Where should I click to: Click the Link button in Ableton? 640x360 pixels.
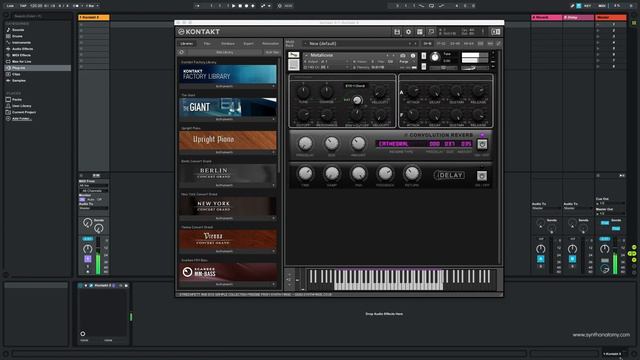click(x=10, y=6)
